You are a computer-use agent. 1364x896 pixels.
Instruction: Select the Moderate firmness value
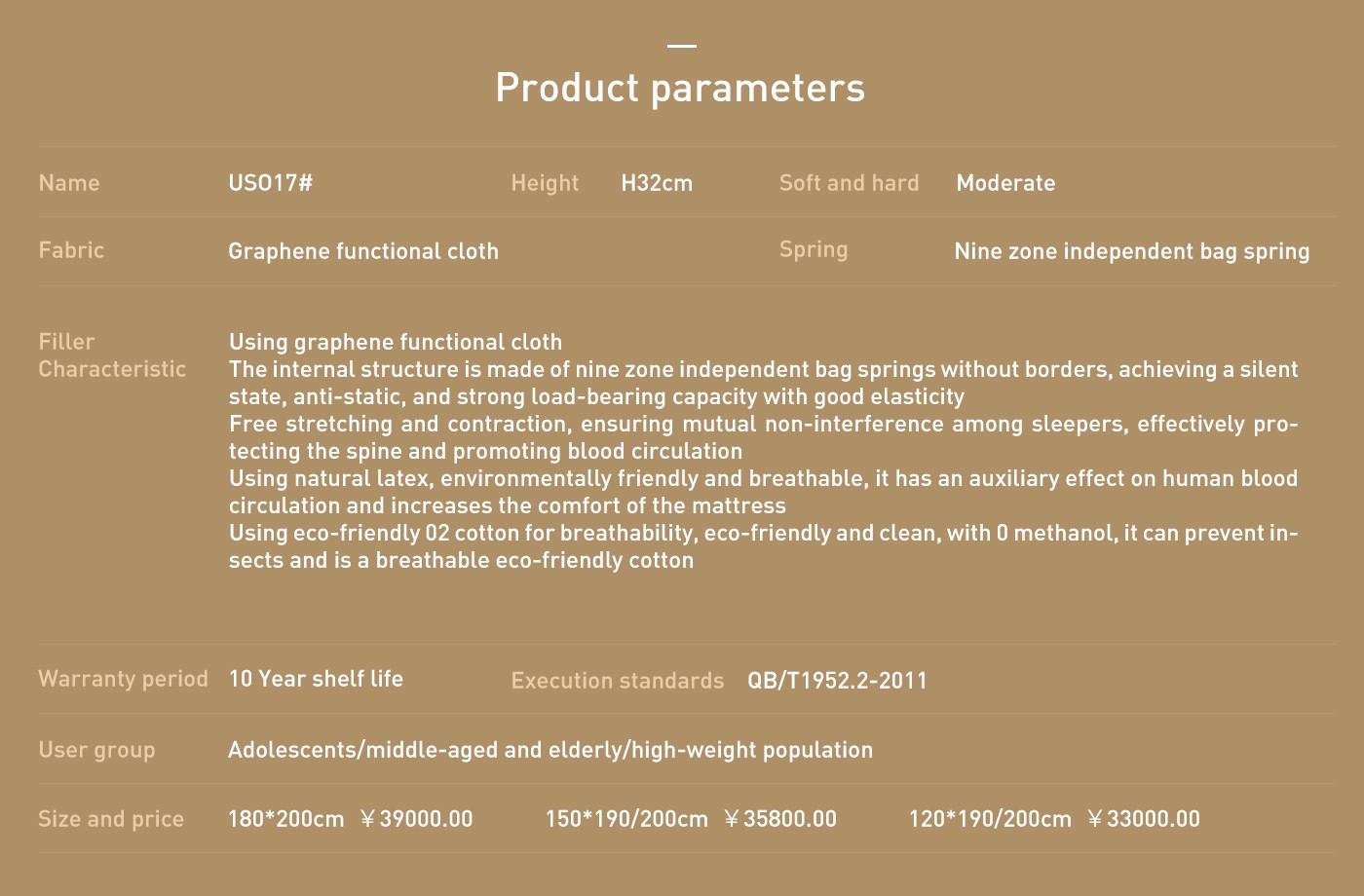(x=1005, y=183)
